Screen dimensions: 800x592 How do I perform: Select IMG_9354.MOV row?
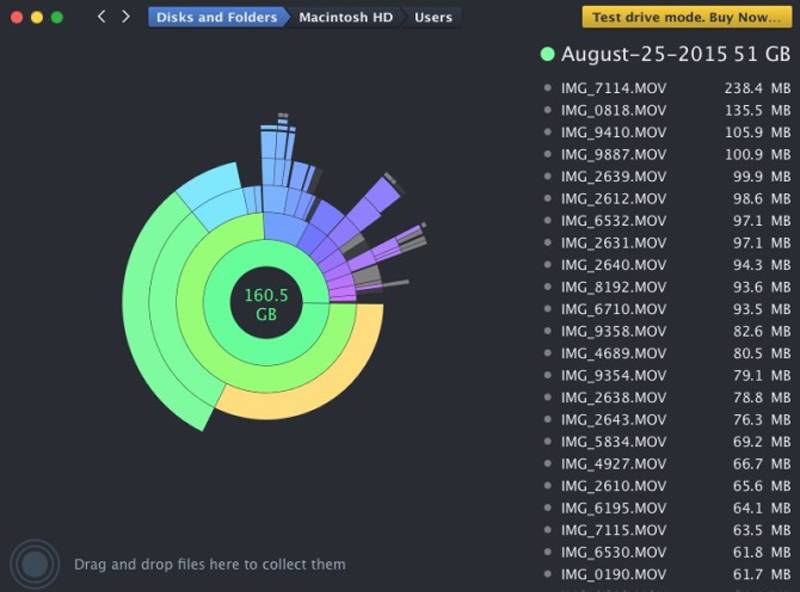coord(667,375)
